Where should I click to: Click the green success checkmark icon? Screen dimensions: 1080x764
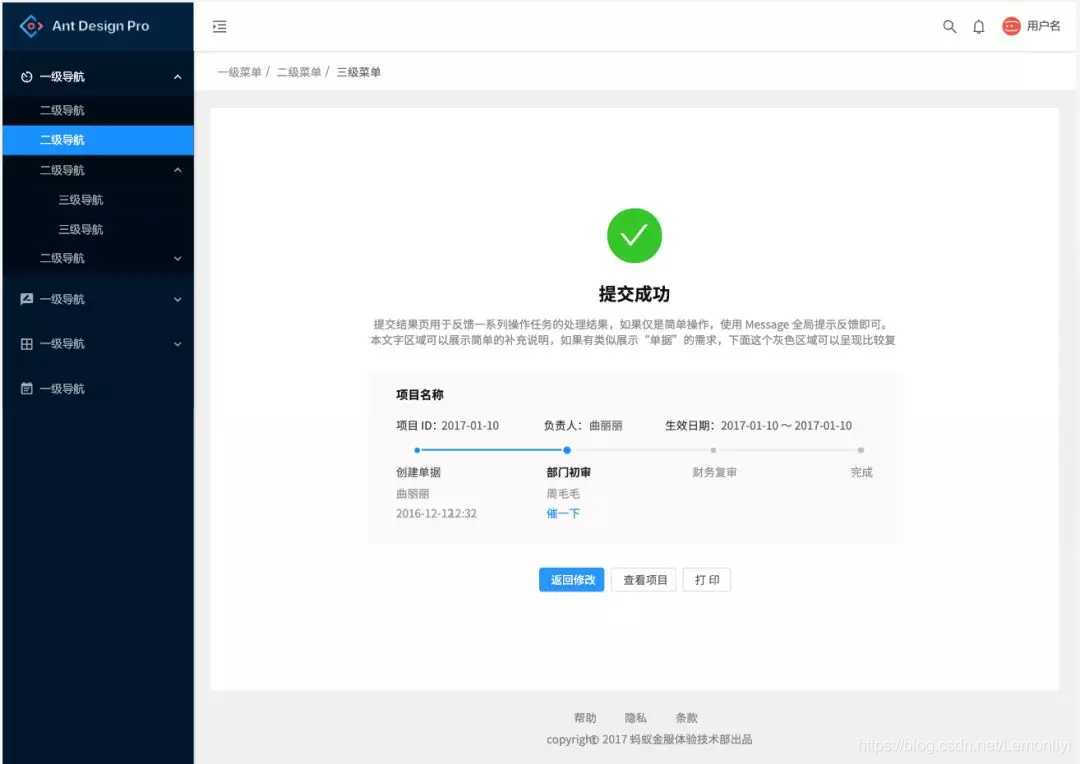pyautogui.click(x=634, y=235)
